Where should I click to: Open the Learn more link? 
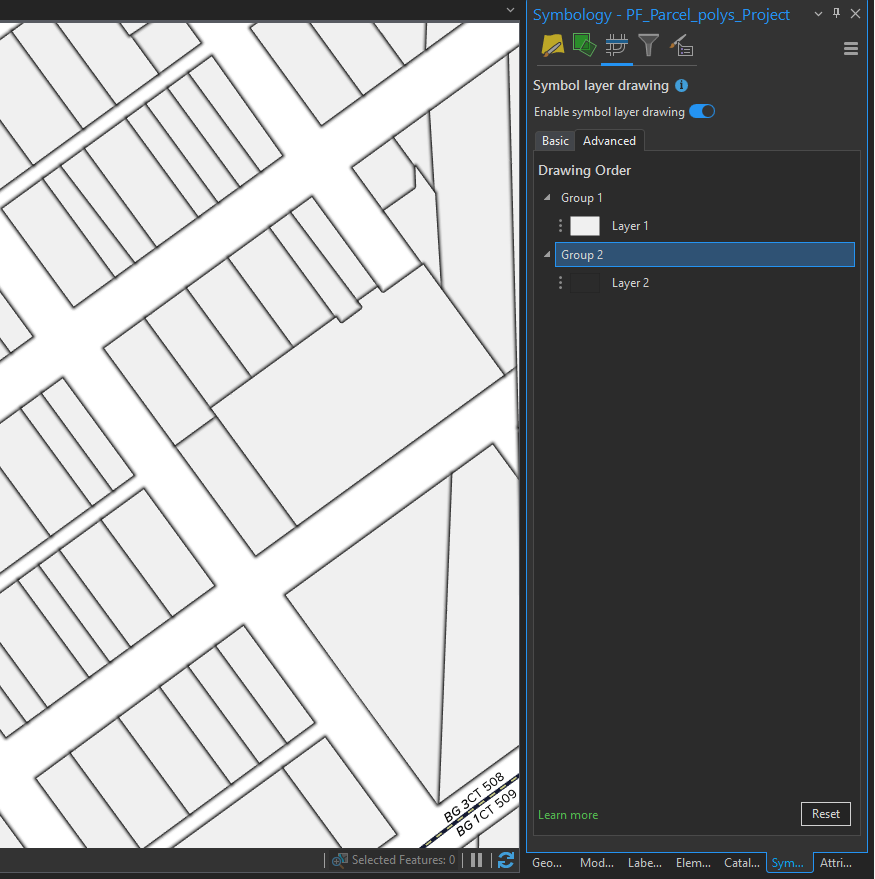pyautogui.click(x=568, y=814)
